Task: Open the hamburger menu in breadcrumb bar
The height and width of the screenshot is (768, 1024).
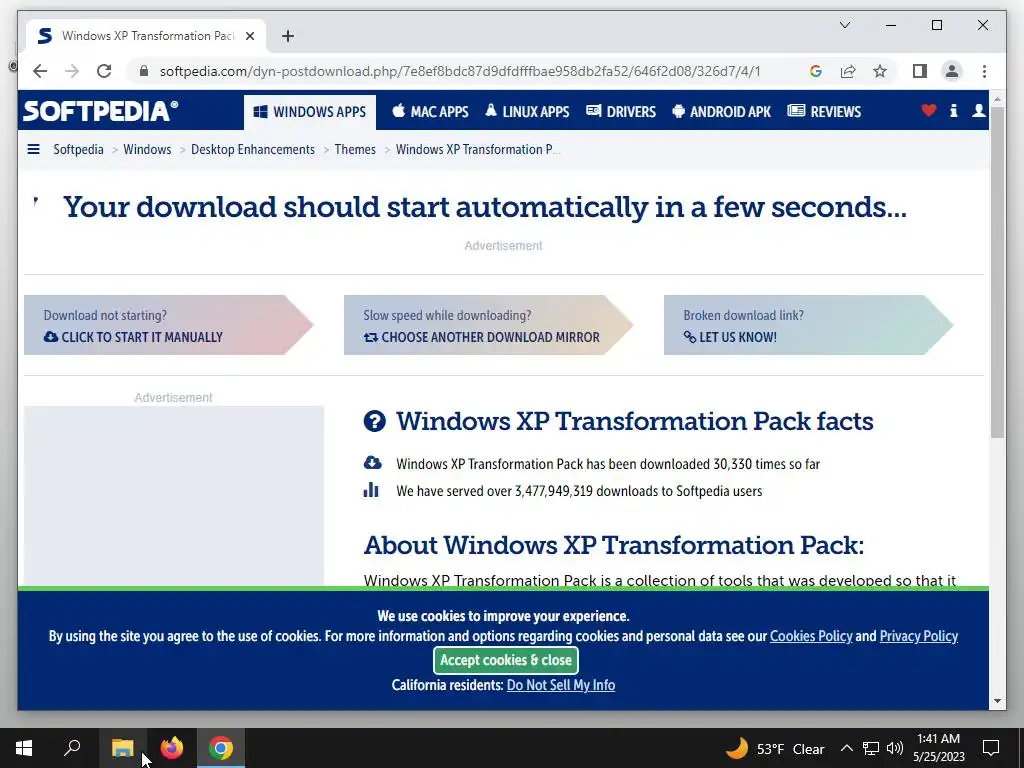Action: [x=33, y=149]
